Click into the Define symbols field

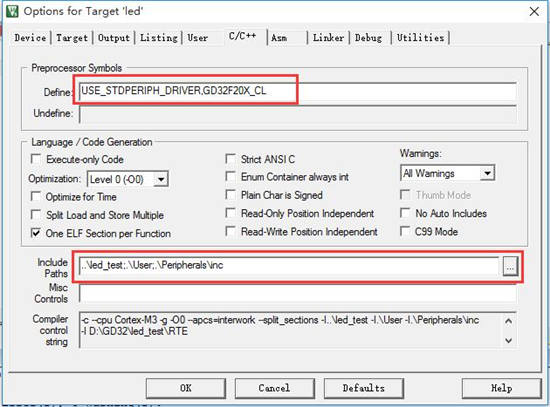click(x=297, y=92)
